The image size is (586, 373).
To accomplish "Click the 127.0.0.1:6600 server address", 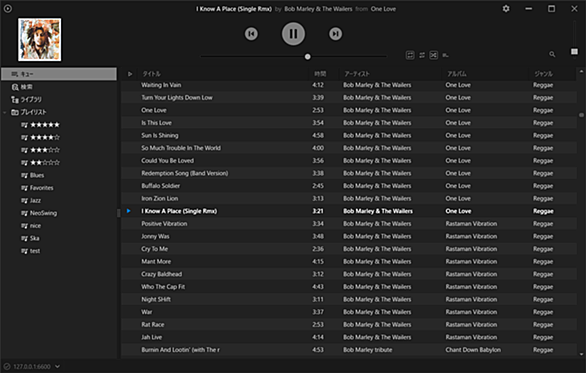I will (32, 367).
